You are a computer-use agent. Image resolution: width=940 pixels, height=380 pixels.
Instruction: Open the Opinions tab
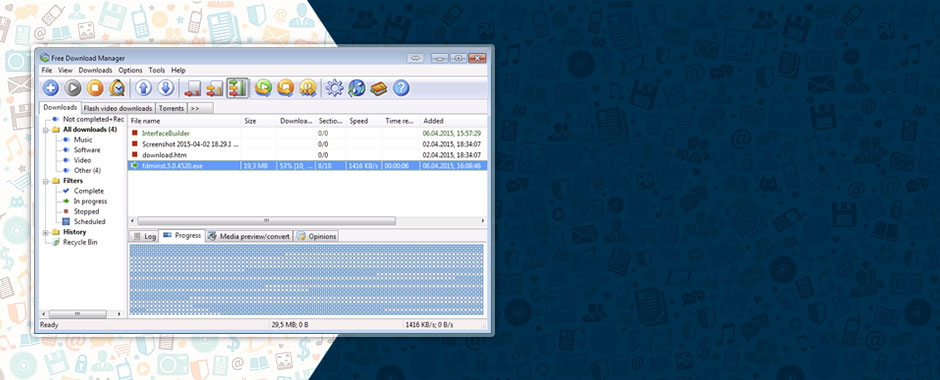click(x=316, y=236)
